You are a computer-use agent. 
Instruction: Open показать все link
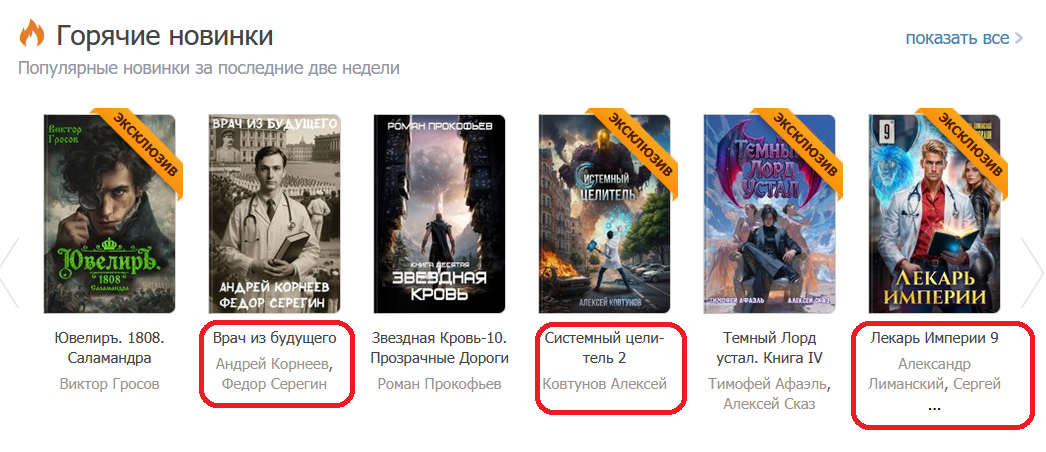(x=957, y=38)
